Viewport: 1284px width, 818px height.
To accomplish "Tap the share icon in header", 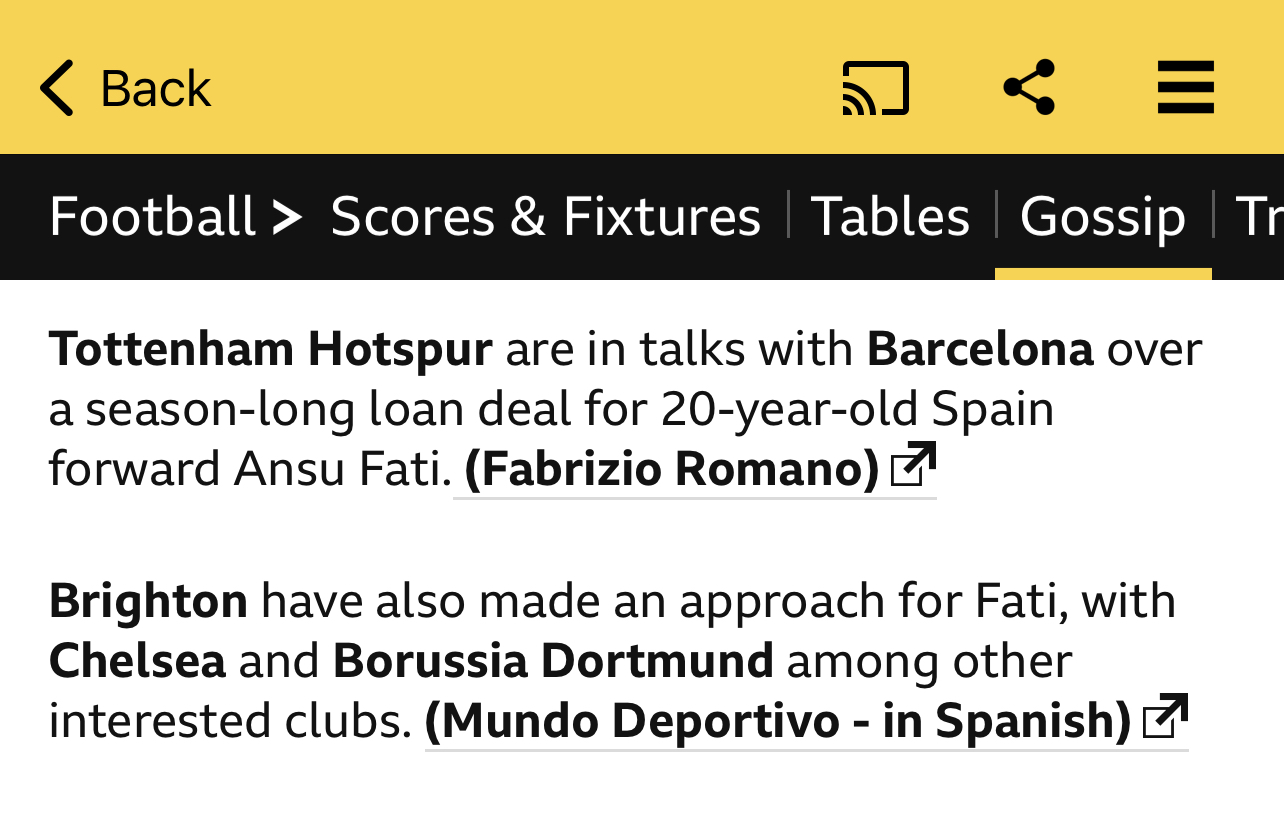I will point(1029,87).
